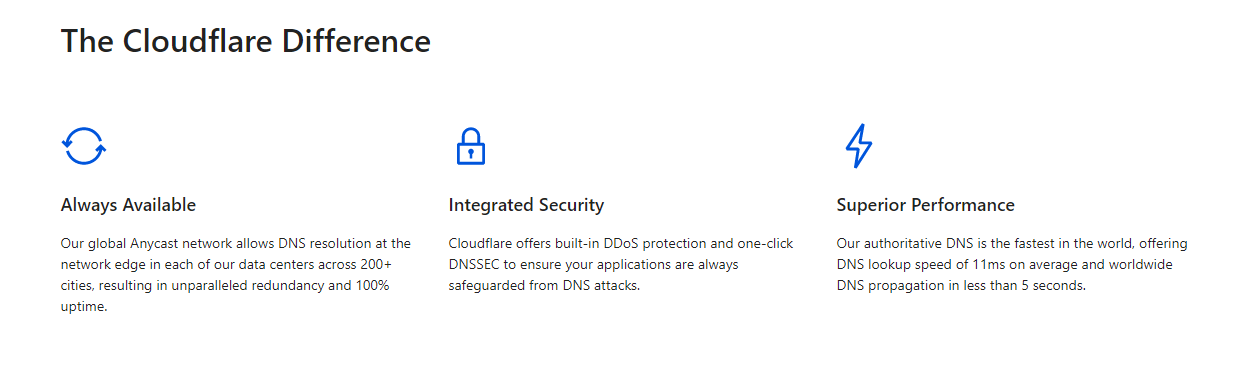Click the authoritative DNS speed paragraph
The width and height of the screenshot is (1241, 366).
point(1012,264)
